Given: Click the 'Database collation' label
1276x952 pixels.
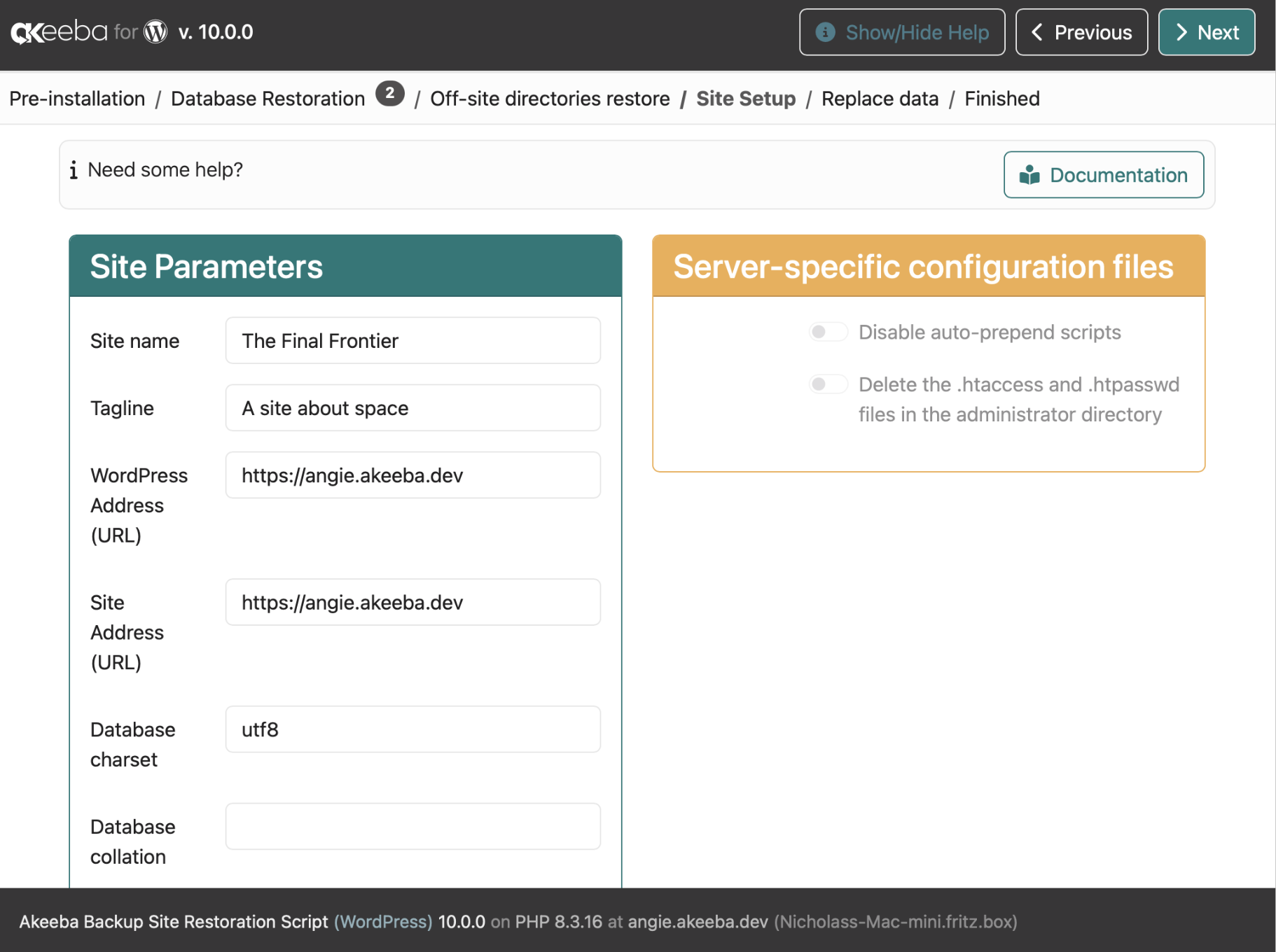Looking at the screenshot, I should [132, 841].
